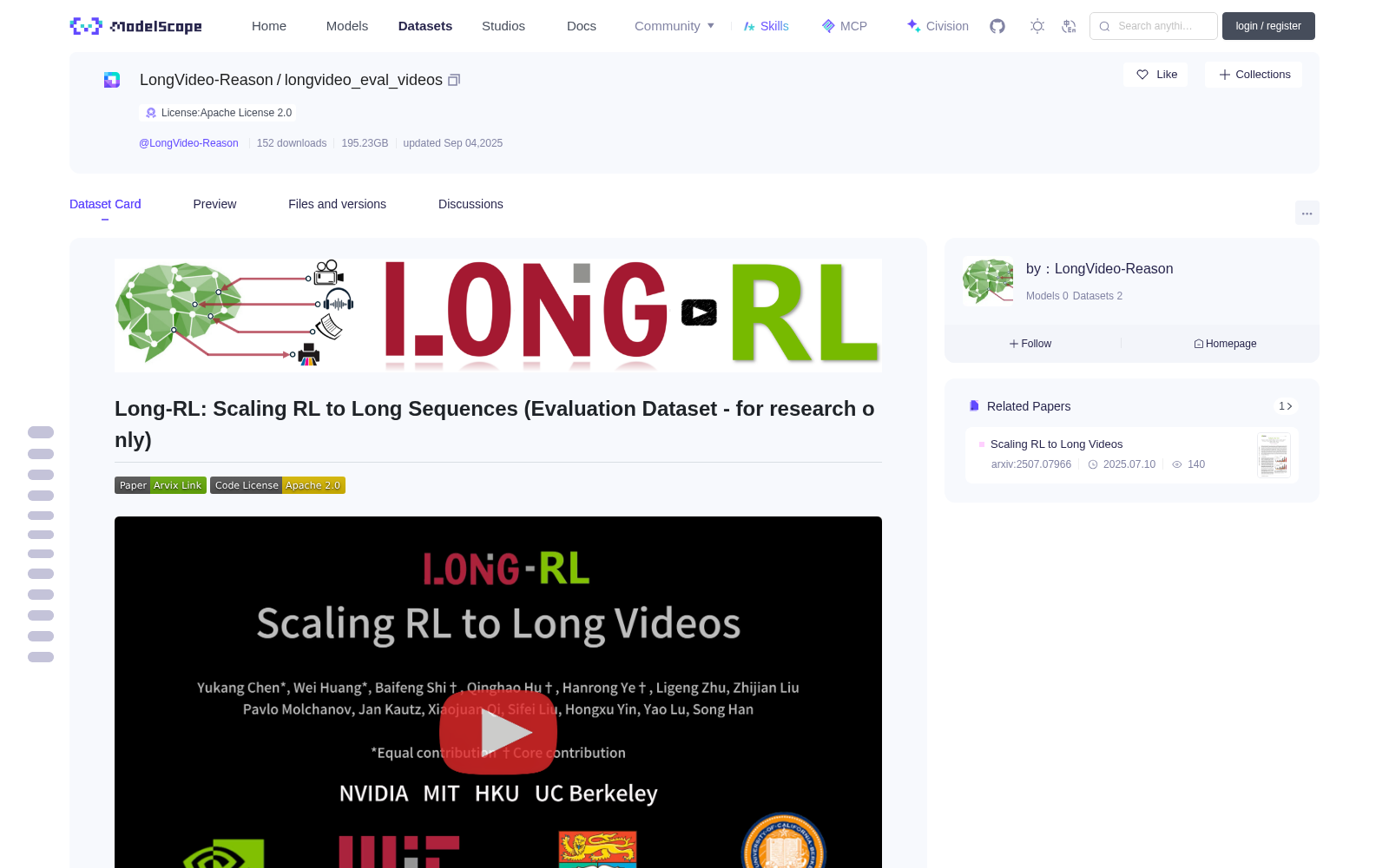Click the updated Sep 04,2025 text

click(452, 143)
